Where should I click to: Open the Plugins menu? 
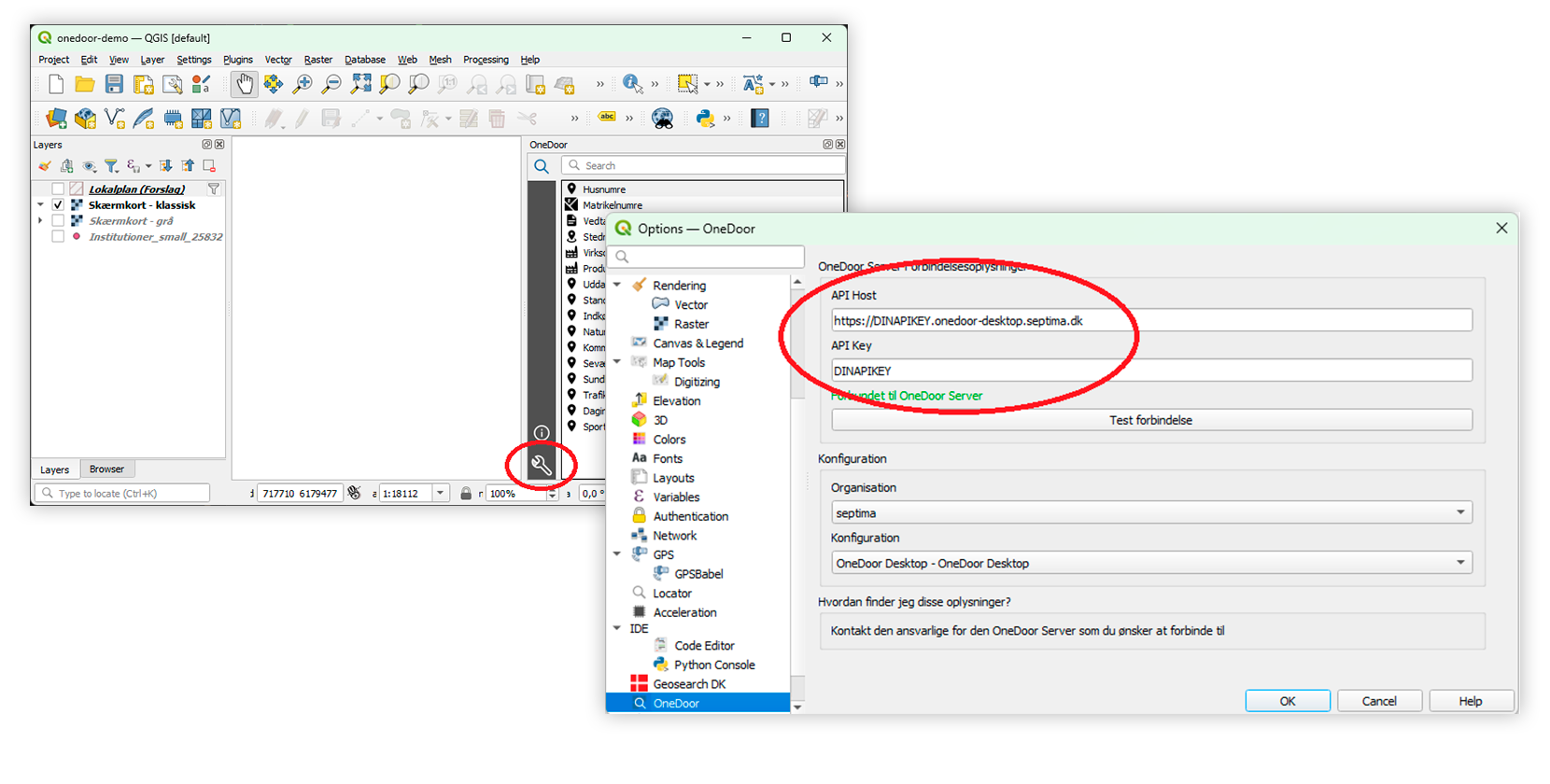click(x=238, y=60)
